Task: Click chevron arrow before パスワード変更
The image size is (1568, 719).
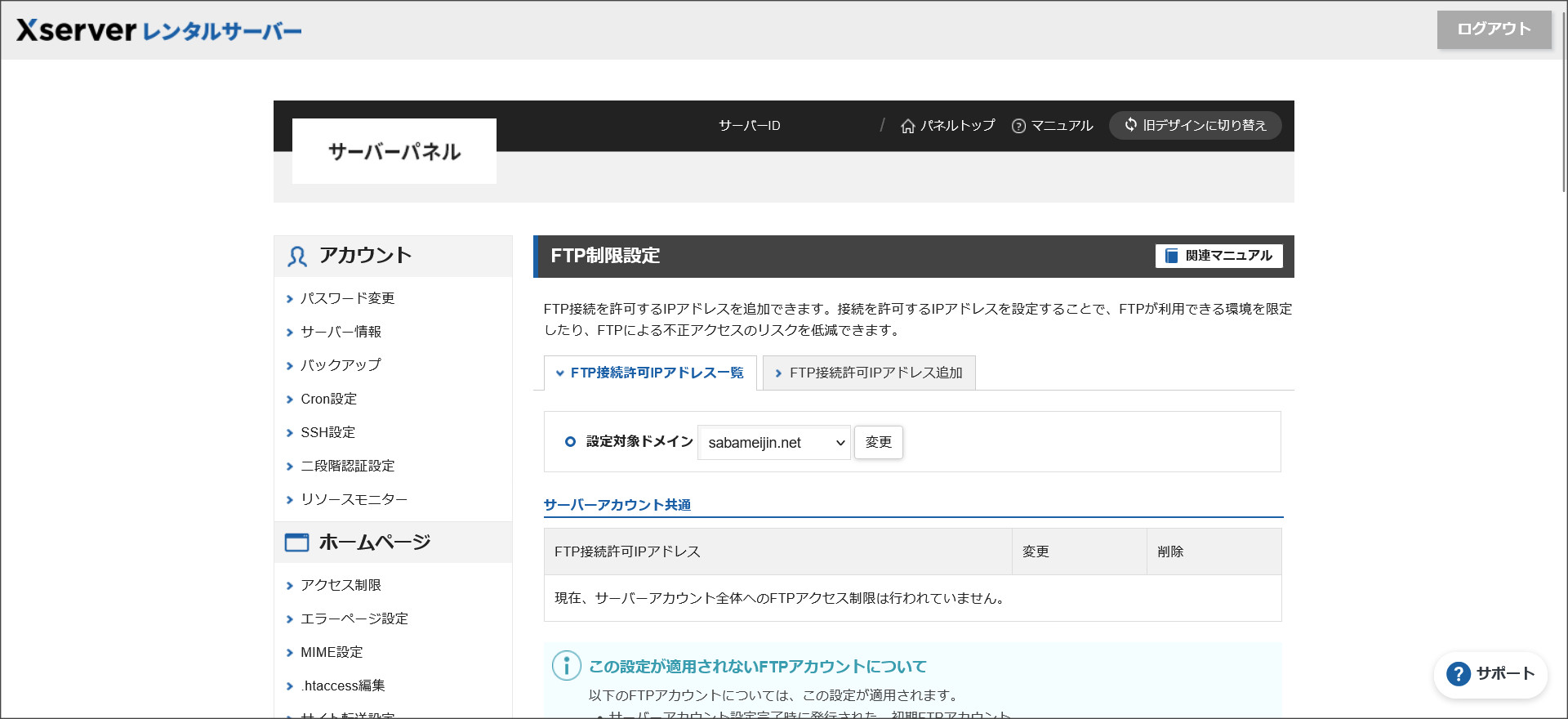Action: coord(289,300)
